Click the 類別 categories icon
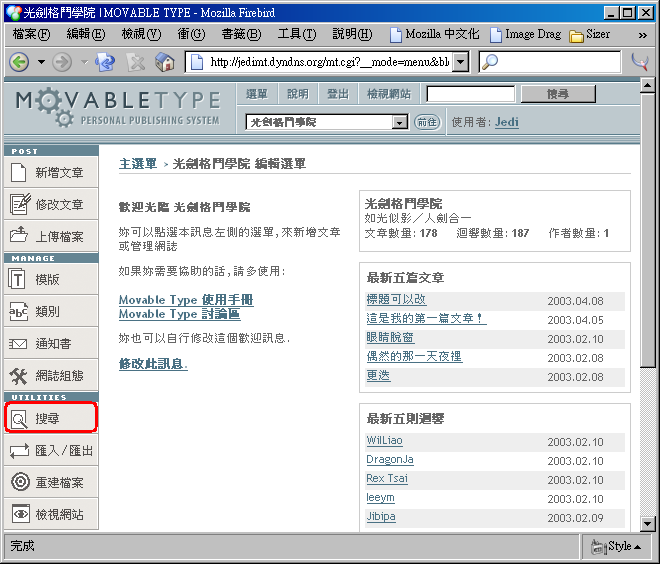 tap(19, 311)
